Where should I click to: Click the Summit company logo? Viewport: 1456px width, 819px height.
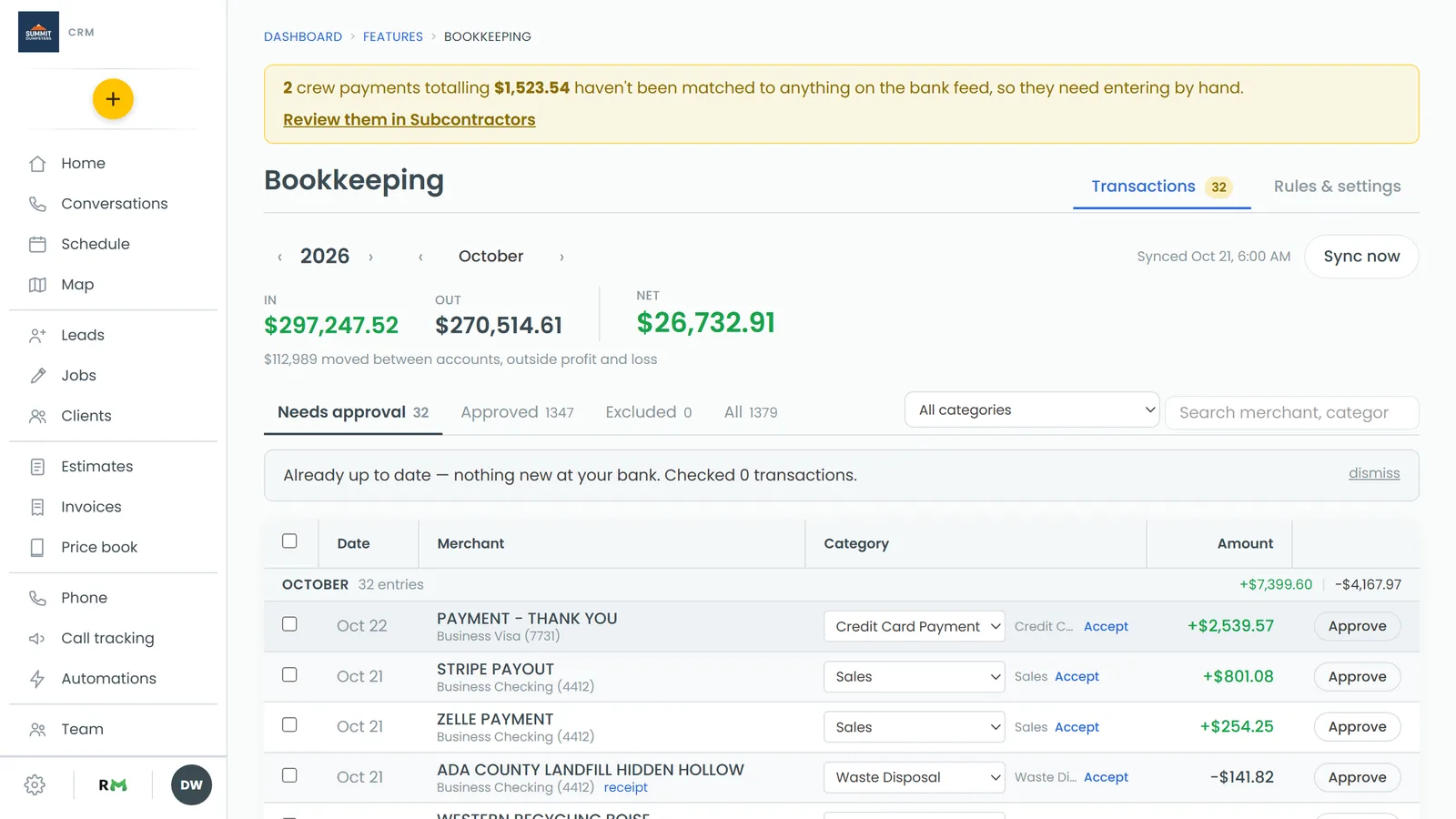coord(38,32)
